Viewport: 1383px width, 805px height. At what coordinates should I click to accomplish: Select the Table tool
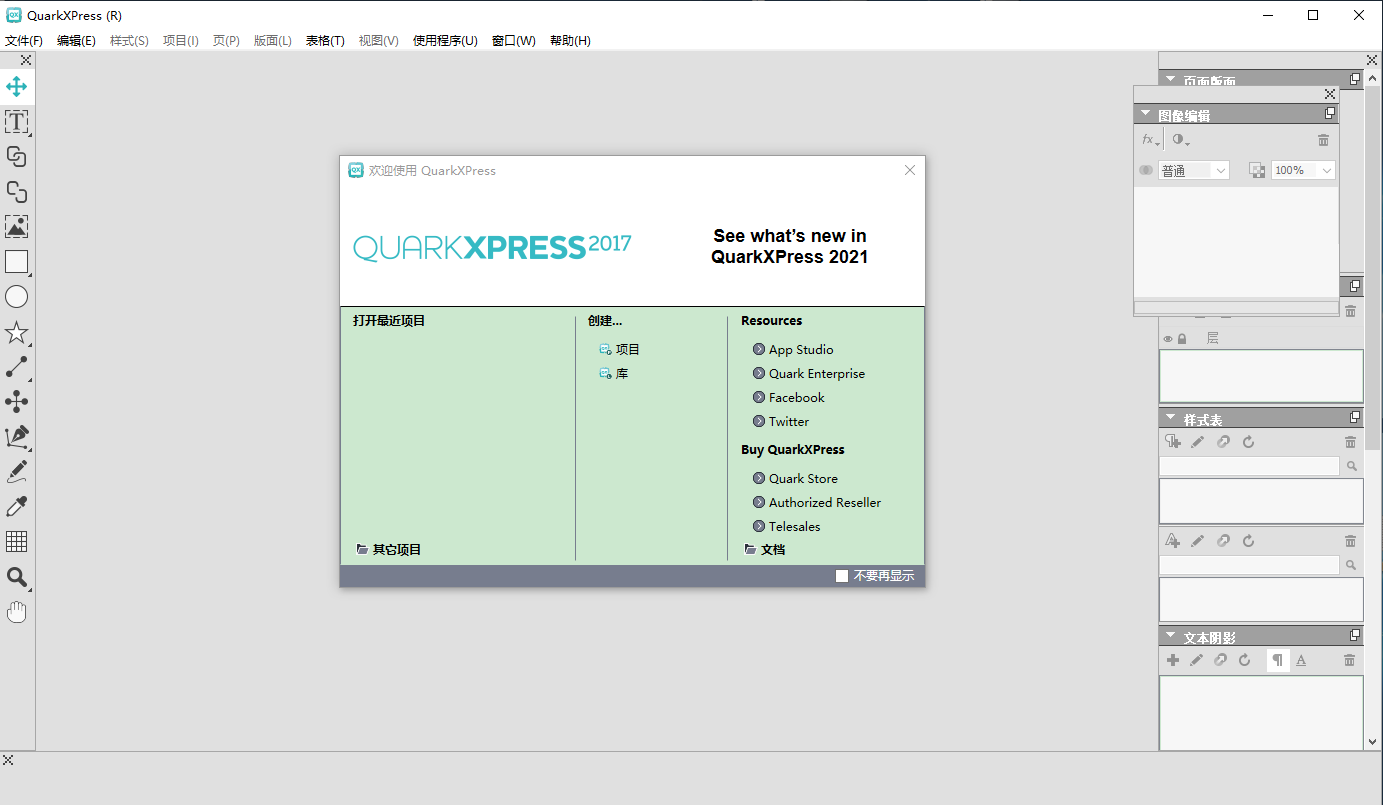(x=16, y=541)
